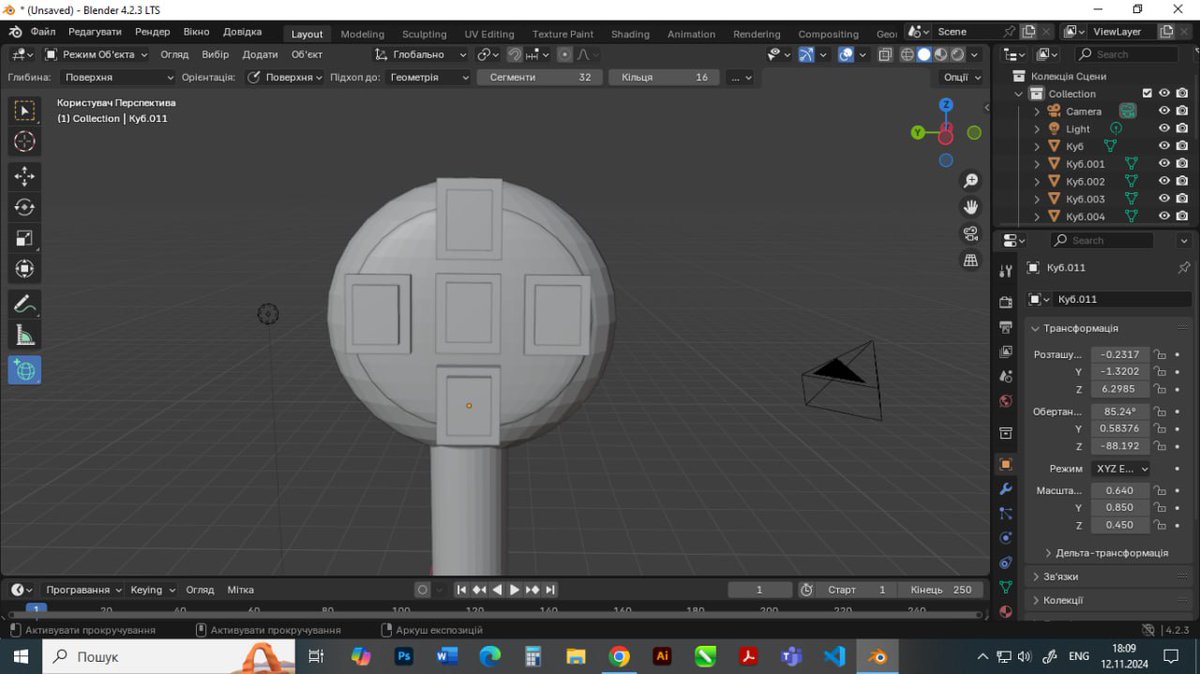Click the Кільця 16 field
Screen dimensions: 1200x674
(664, 77)
